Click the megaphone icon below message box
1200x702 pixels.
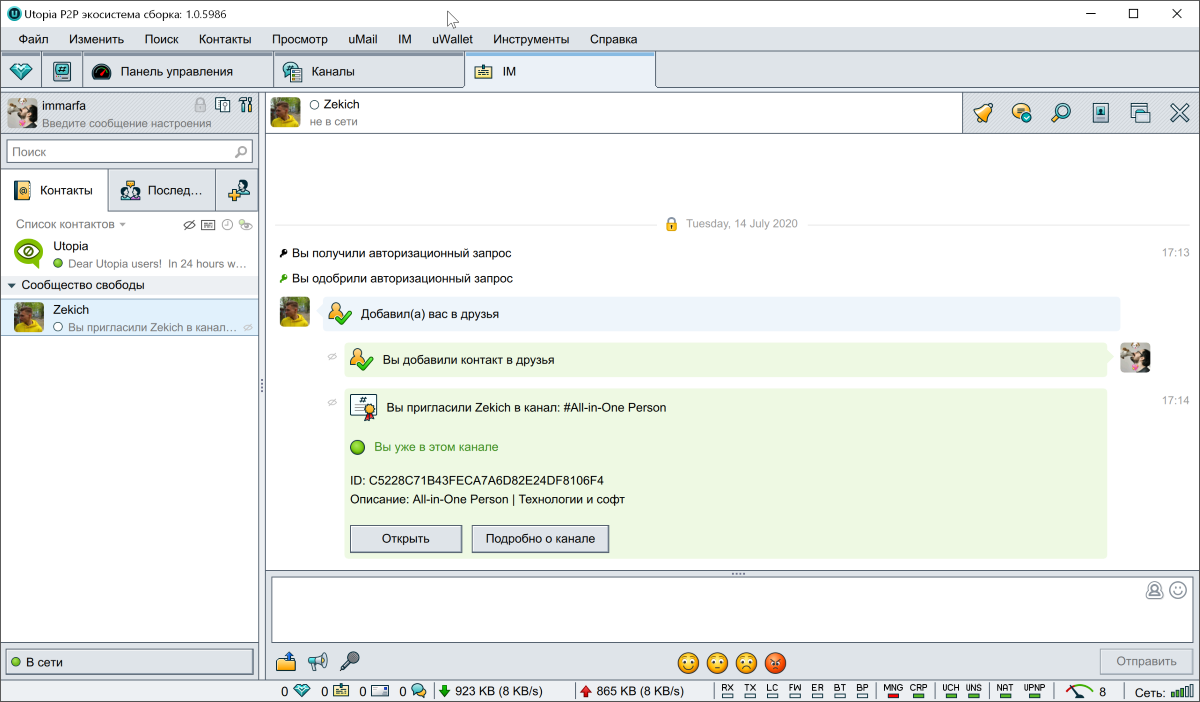coord(318,661)
